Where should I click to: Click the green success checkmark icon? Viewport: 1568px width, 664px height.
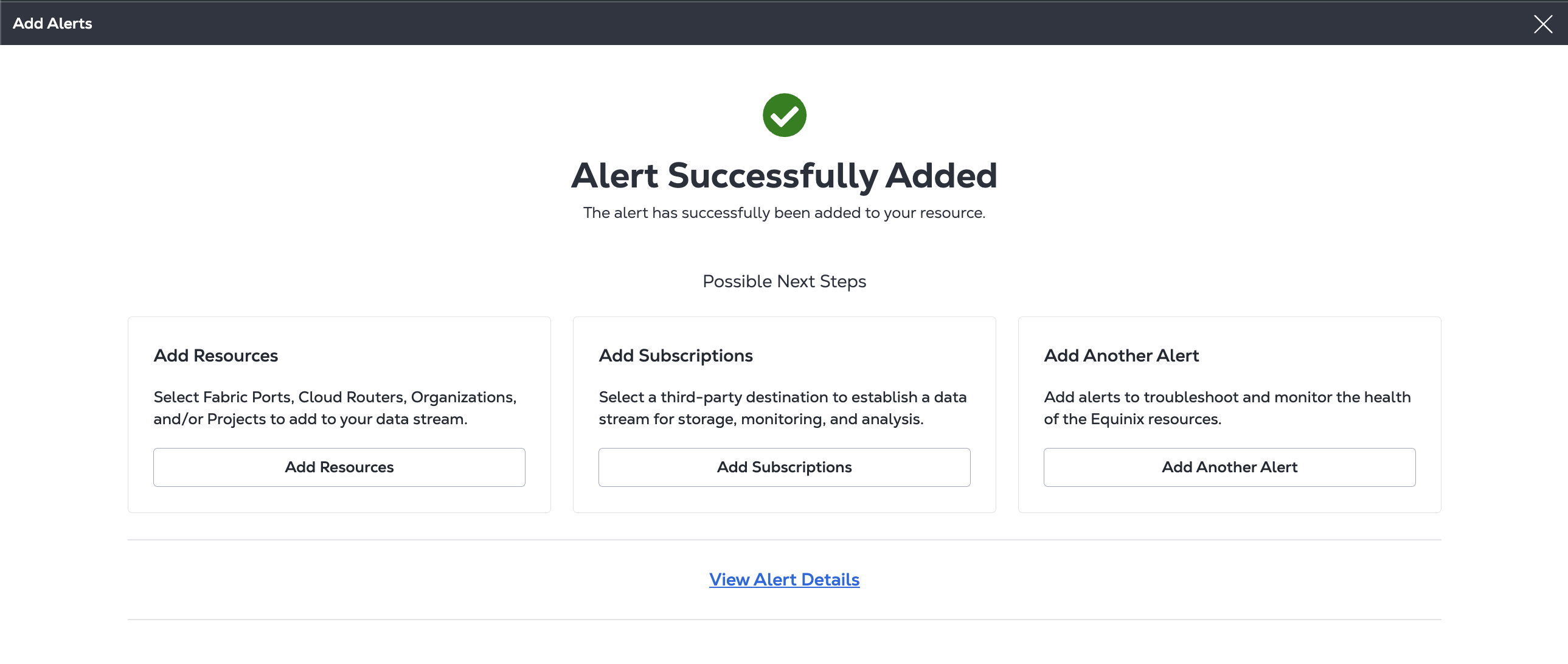tap(784, 115)
